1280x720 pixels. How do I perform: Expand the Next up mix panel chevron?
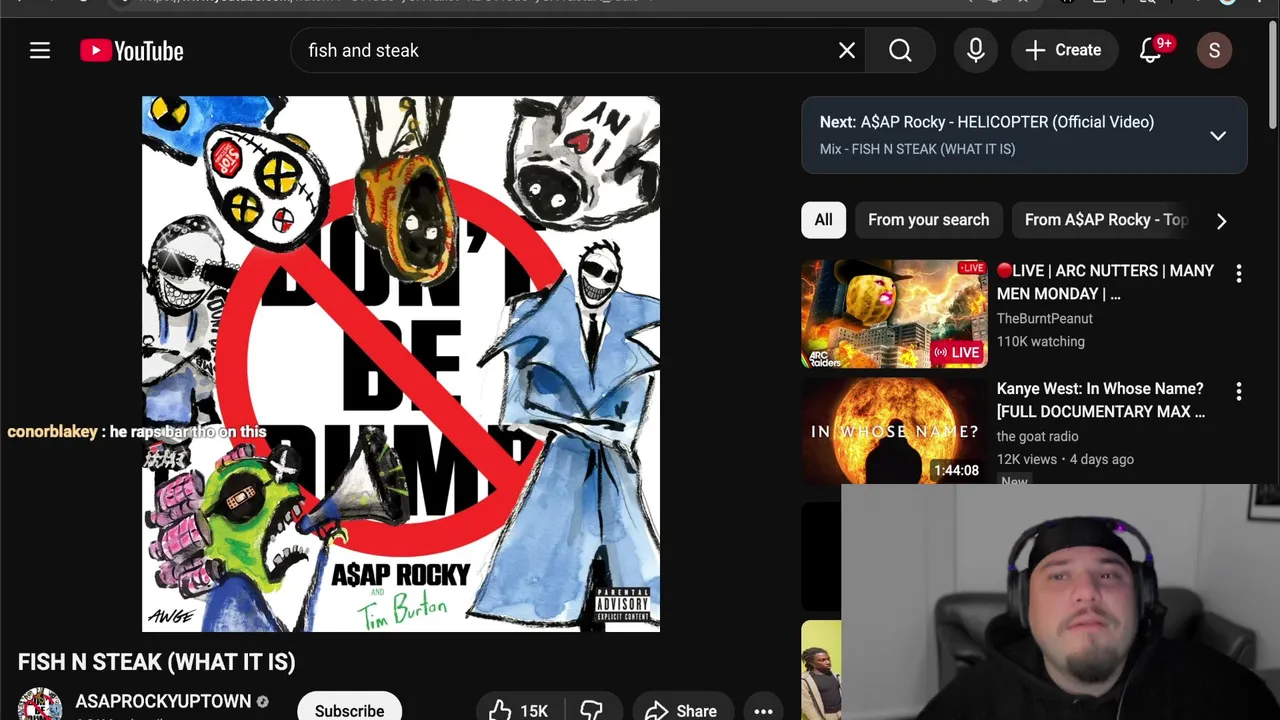pyautogui.click(x=1218, y=136)
